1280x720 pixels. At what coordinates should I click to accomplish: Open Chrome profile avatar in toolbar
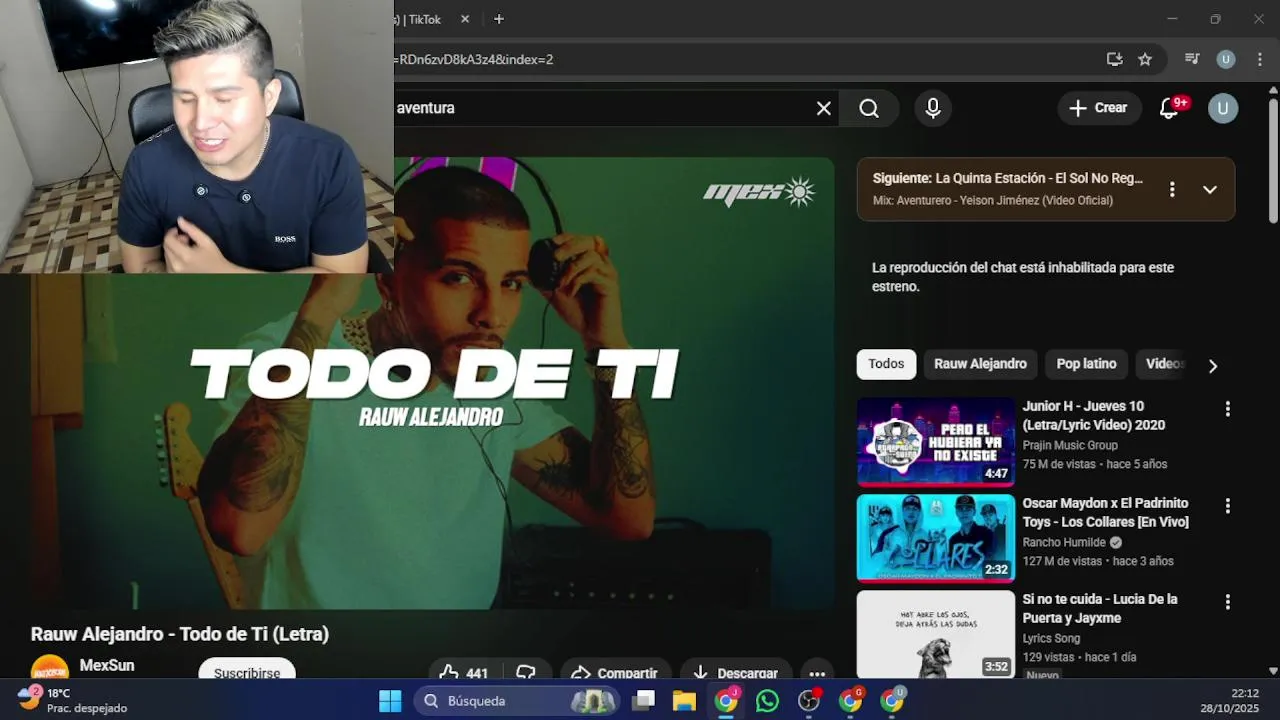click(1225, 59)
